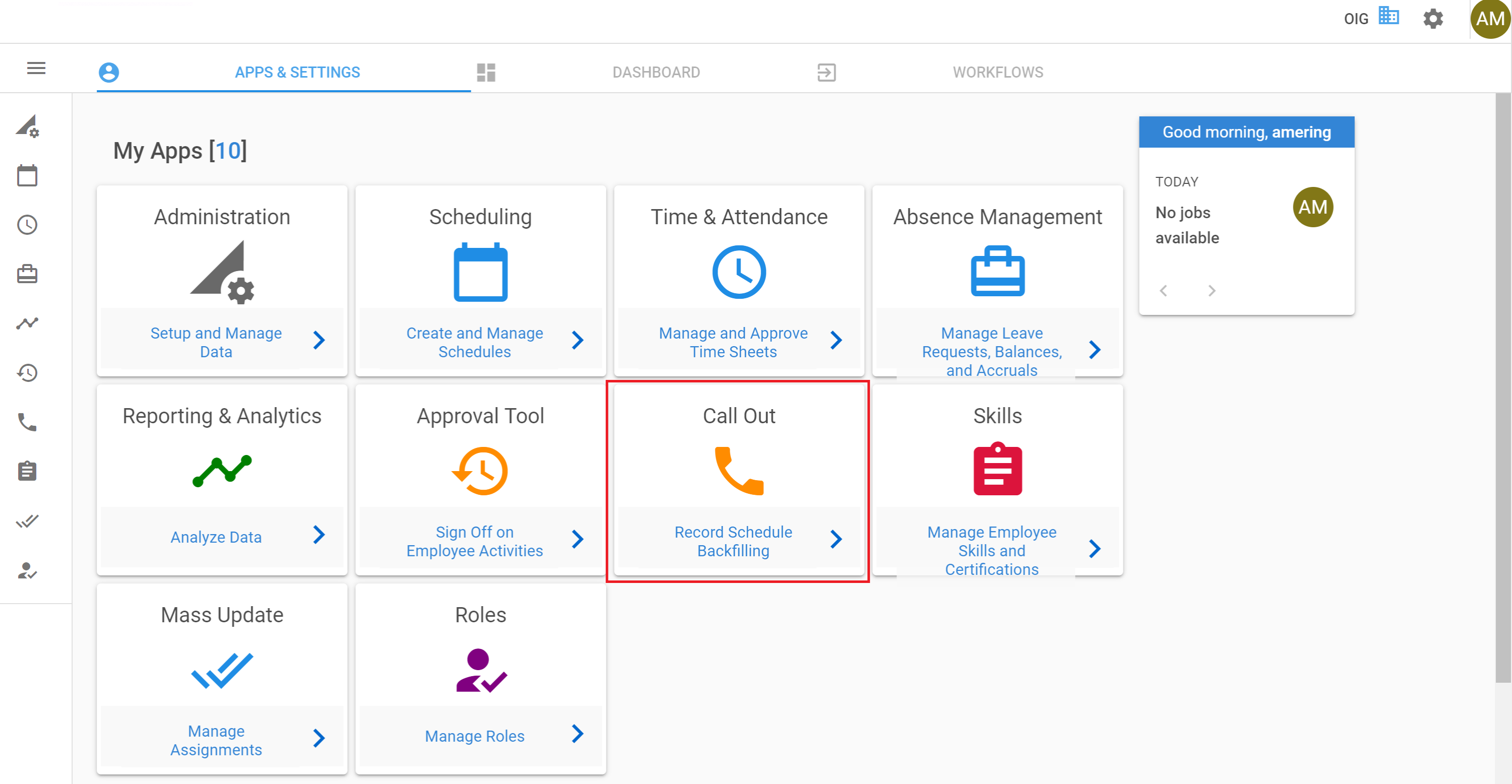Image resolution: width=1512 pixels, height=784 pixels.
Task: Open the Roles person-check icon in the sidebar
Action: [27, 570]
